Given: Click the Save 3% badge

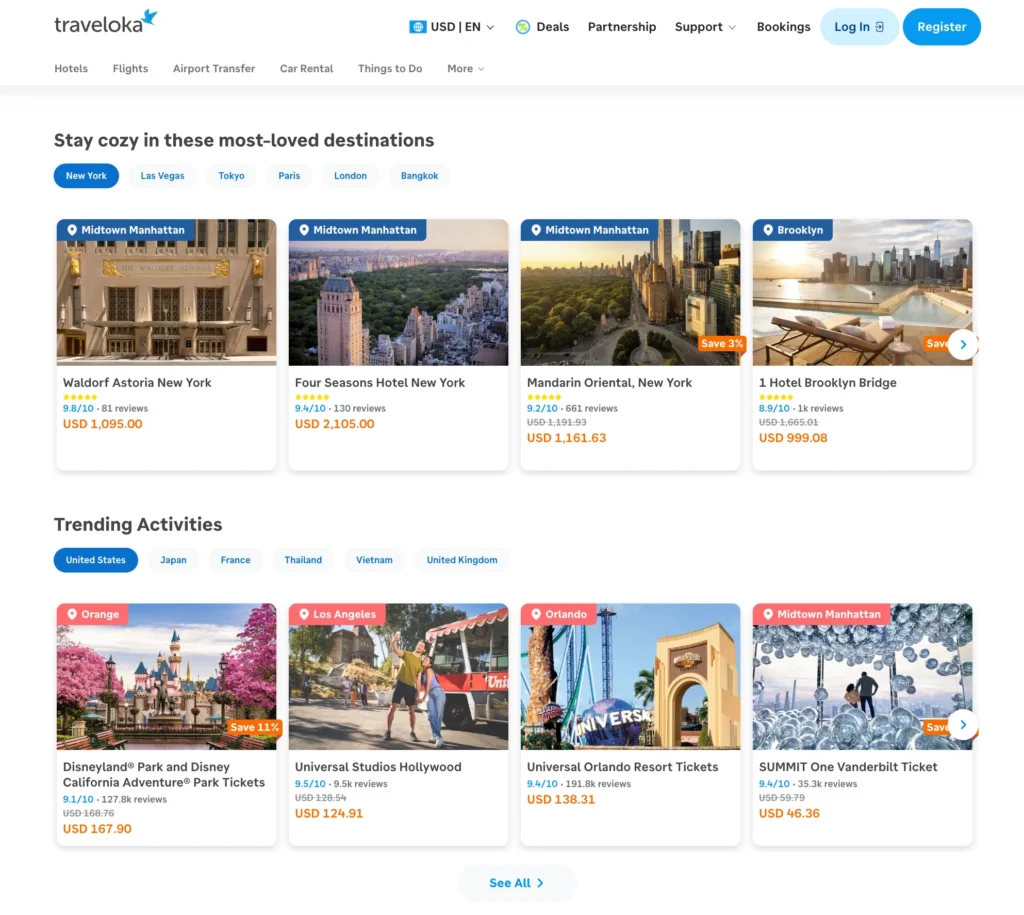Looking at the screenshot, I should click(722, 344).
